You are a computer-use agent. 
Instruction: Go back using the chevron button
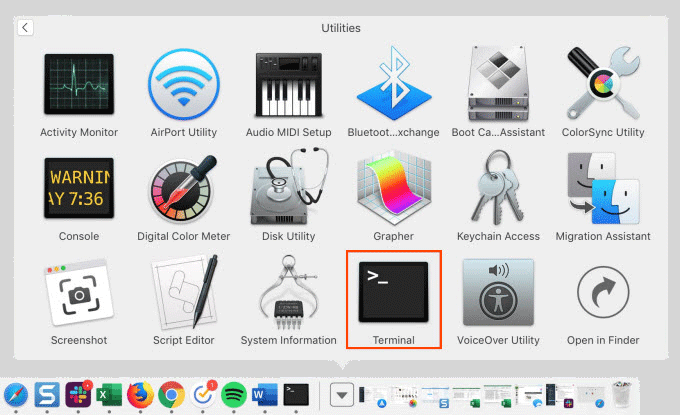coord(26,28)
